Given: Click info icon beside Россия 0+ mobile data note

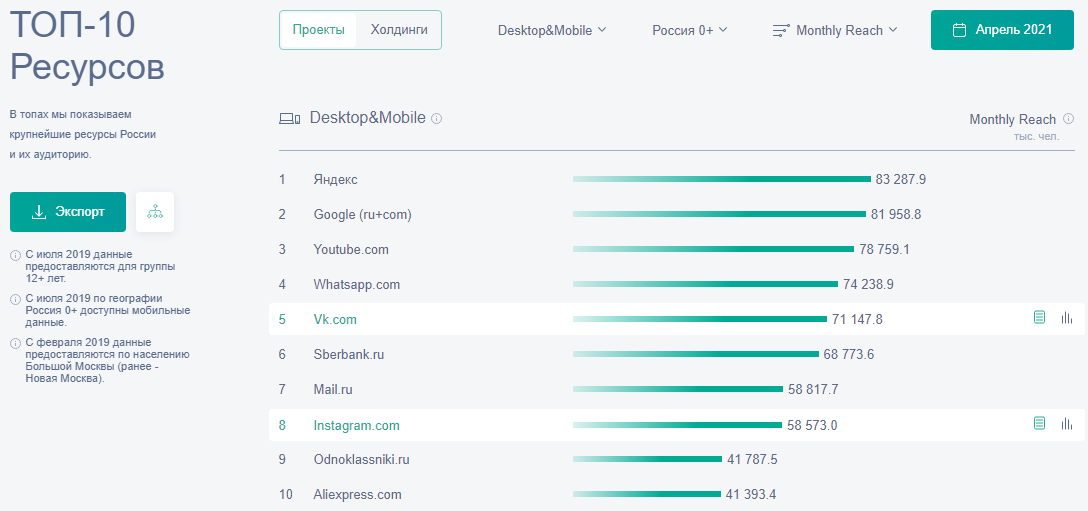Looking at the screenshot, I should tap(15, 300).
